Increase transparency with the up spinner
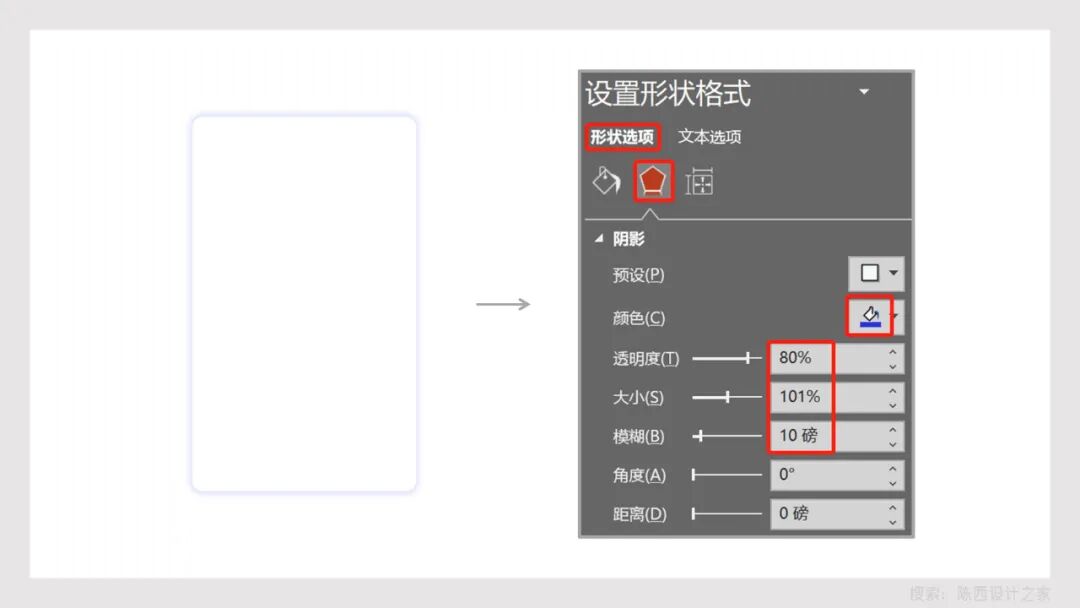The width and height of the screenshot is (1080, 608). (x=893, y=351)
